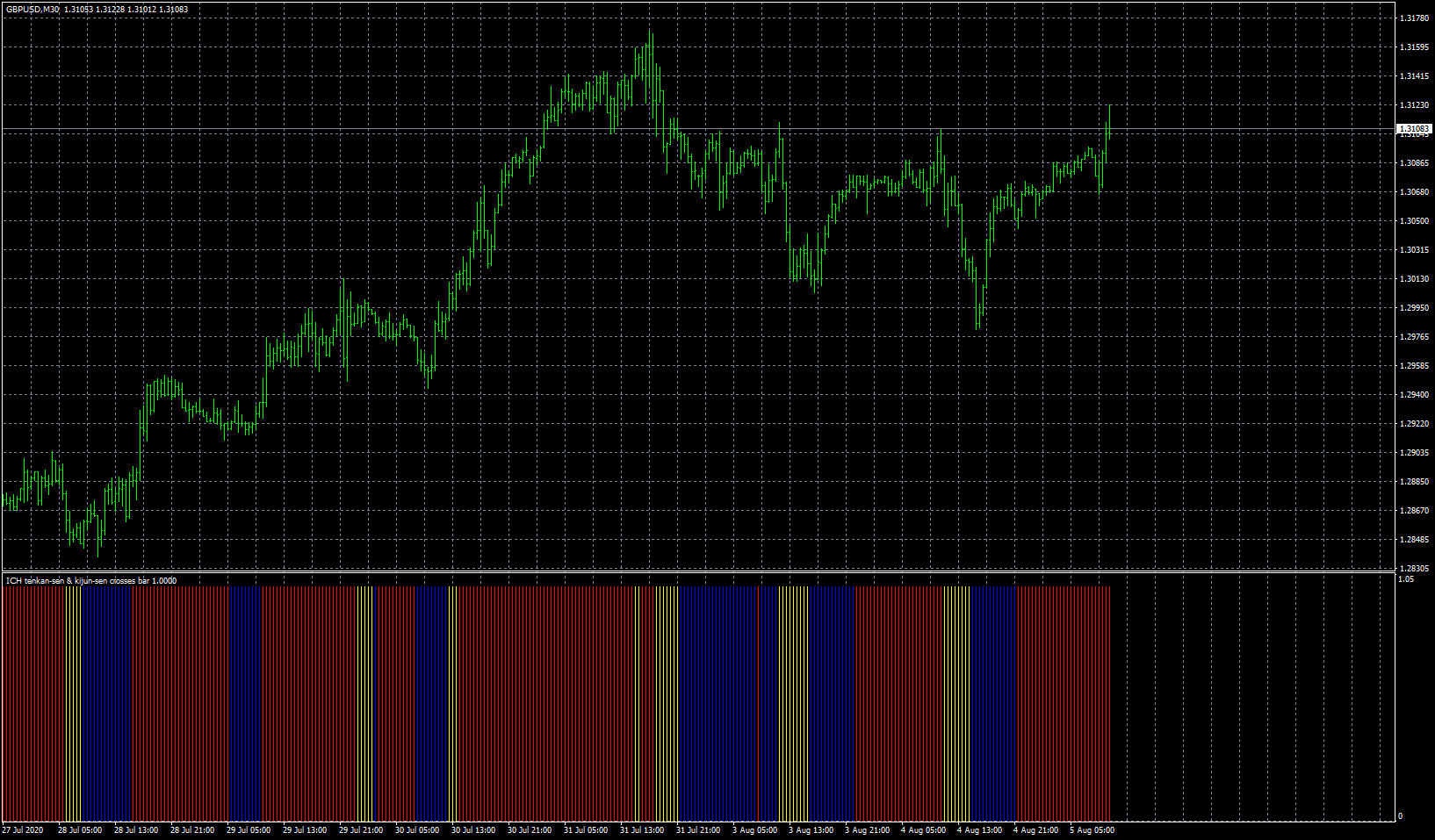Select the 28 Jul 05:00 time label

(x=80, y=830)
